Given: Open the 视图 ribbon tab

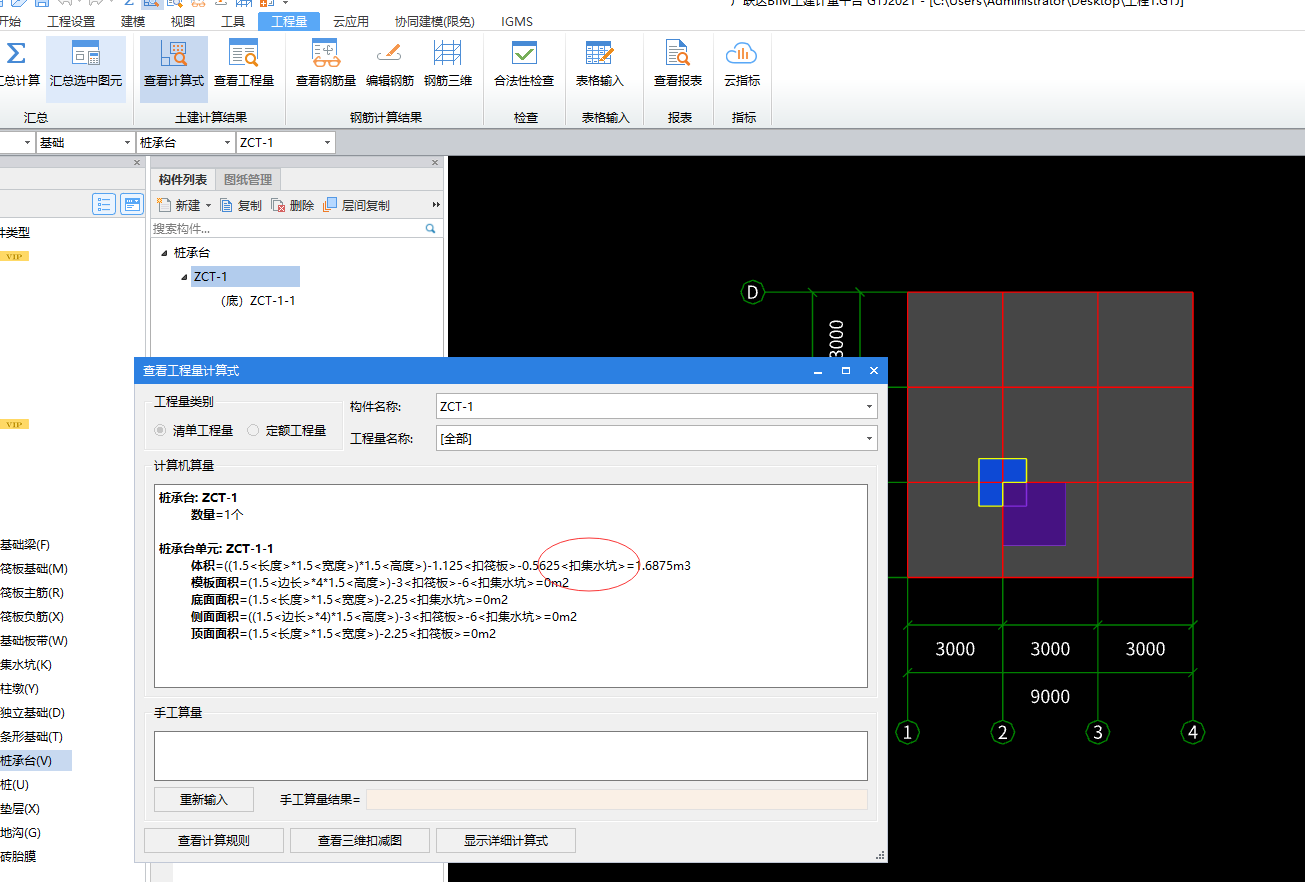Looking at the screenshot, I should coord(183,21).
